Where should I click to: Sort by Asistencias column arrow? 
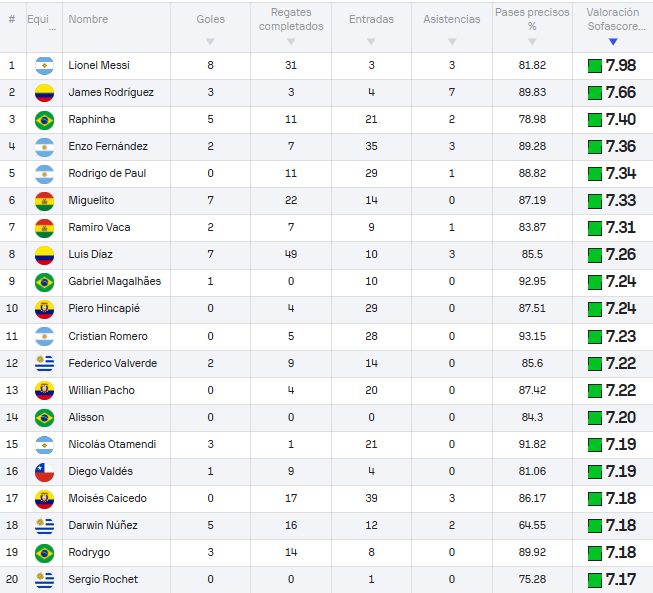point(451,41)
